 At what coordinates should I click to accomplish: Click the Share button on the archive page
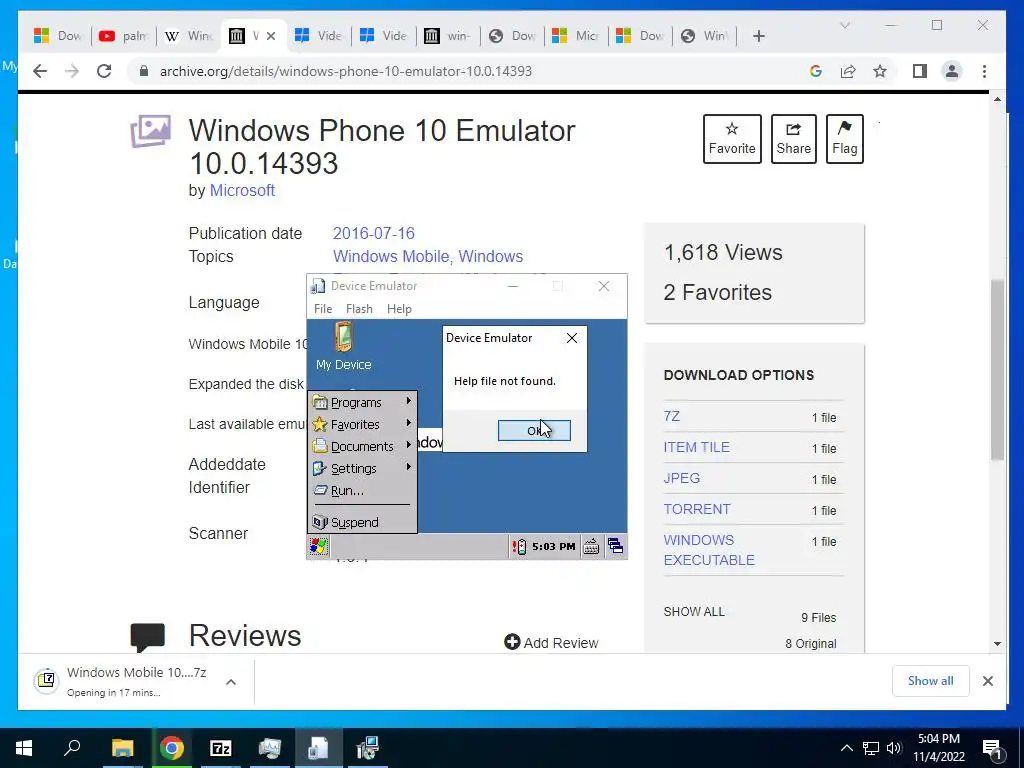point(793,138)
